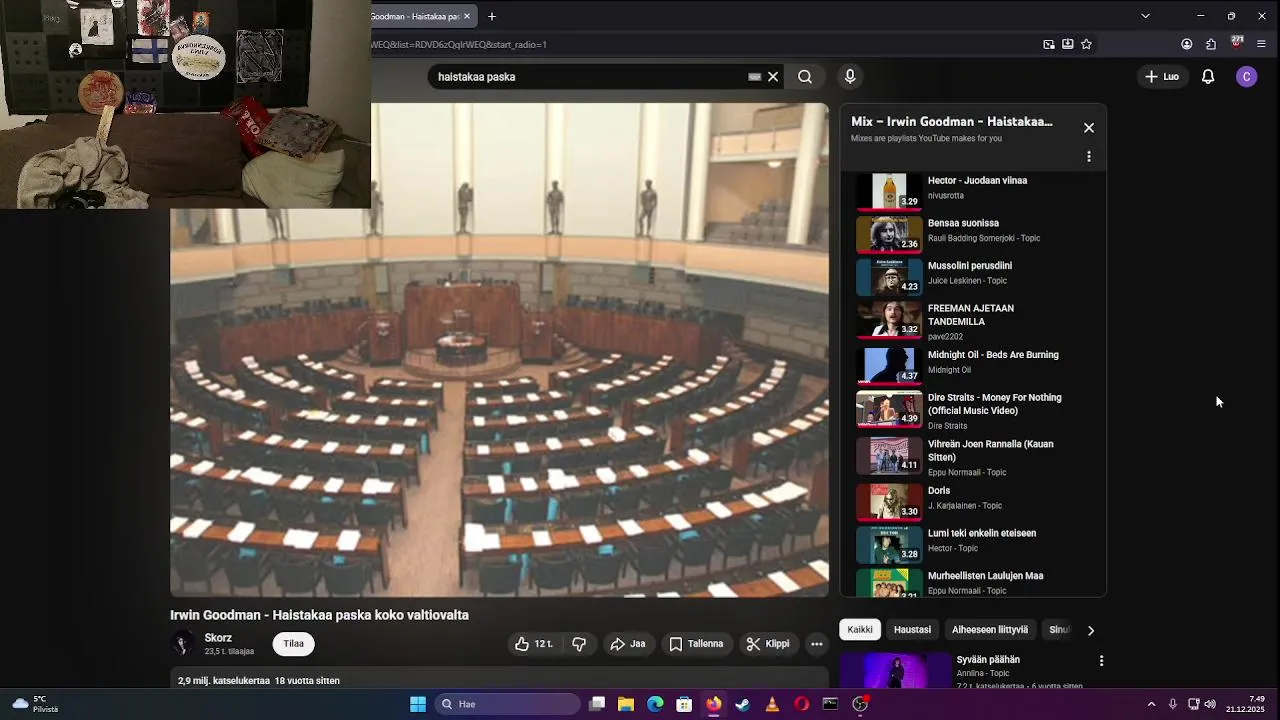Open VLC media player from taskbar

pyautogui.click(x=772, y=704)
